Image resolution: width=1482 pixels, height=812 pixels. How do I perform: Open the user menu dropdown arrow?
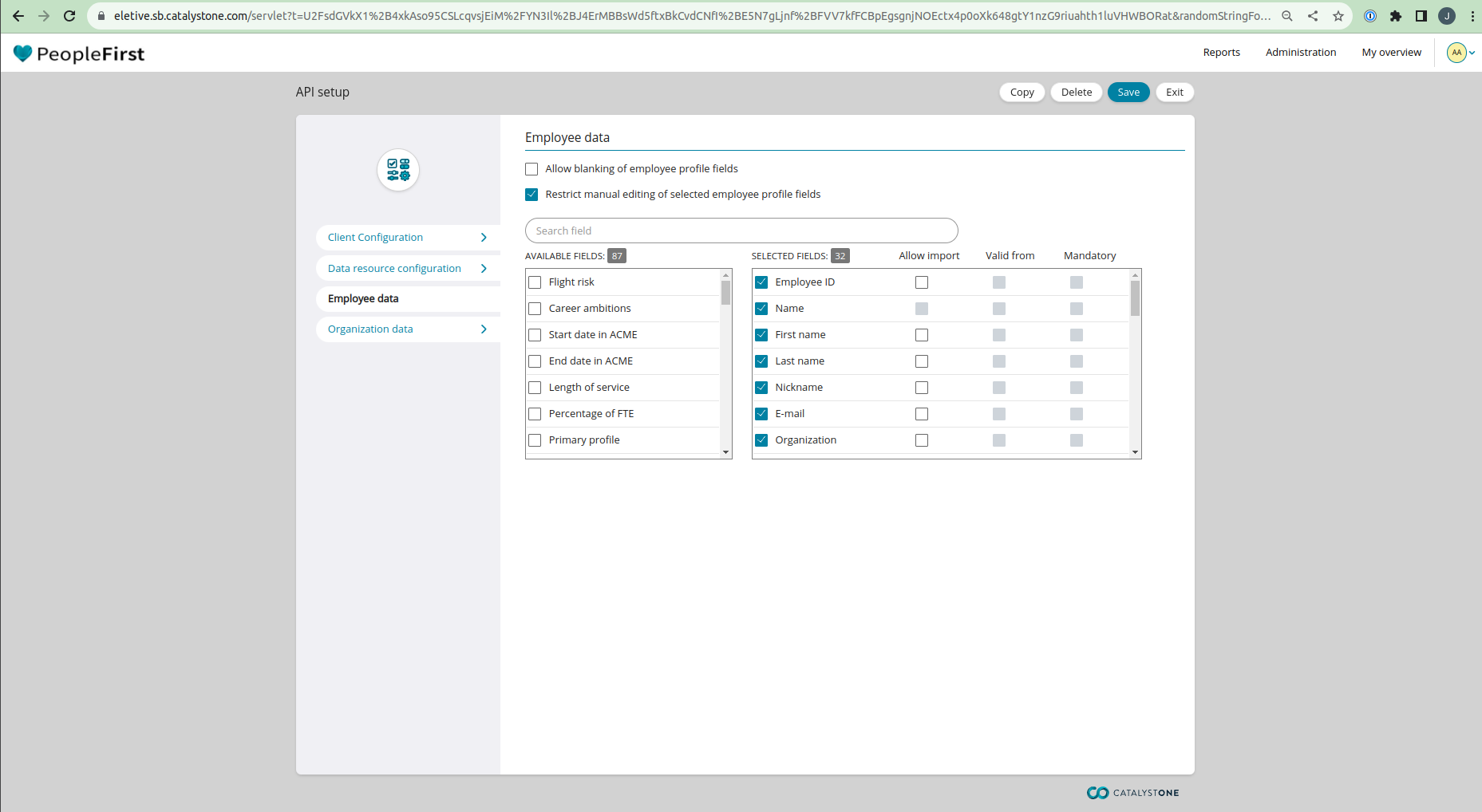pyautogui.click(x=1472, y=53)
